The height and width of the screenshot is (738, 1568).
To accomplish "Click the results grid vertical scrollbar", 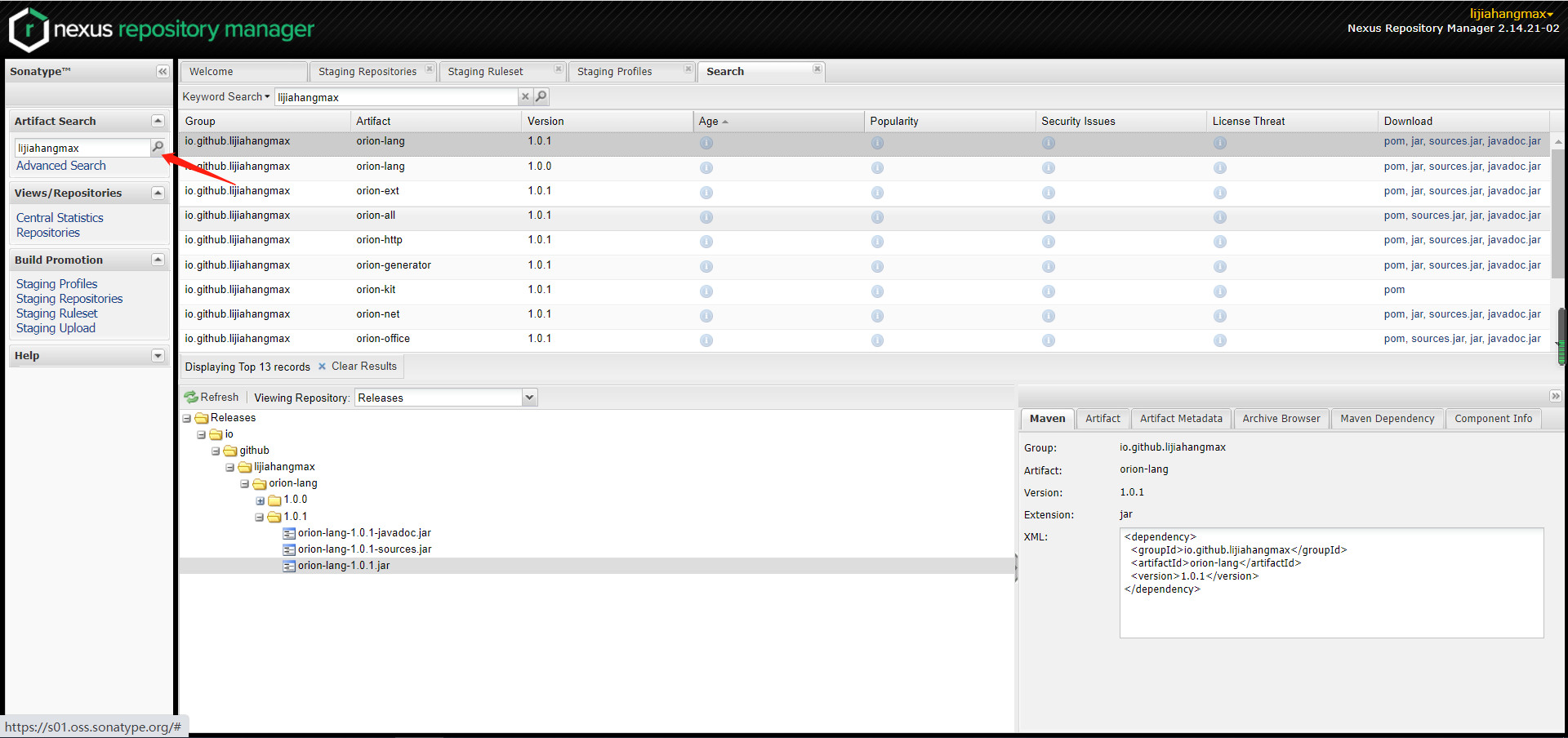I will (1558, 214).
